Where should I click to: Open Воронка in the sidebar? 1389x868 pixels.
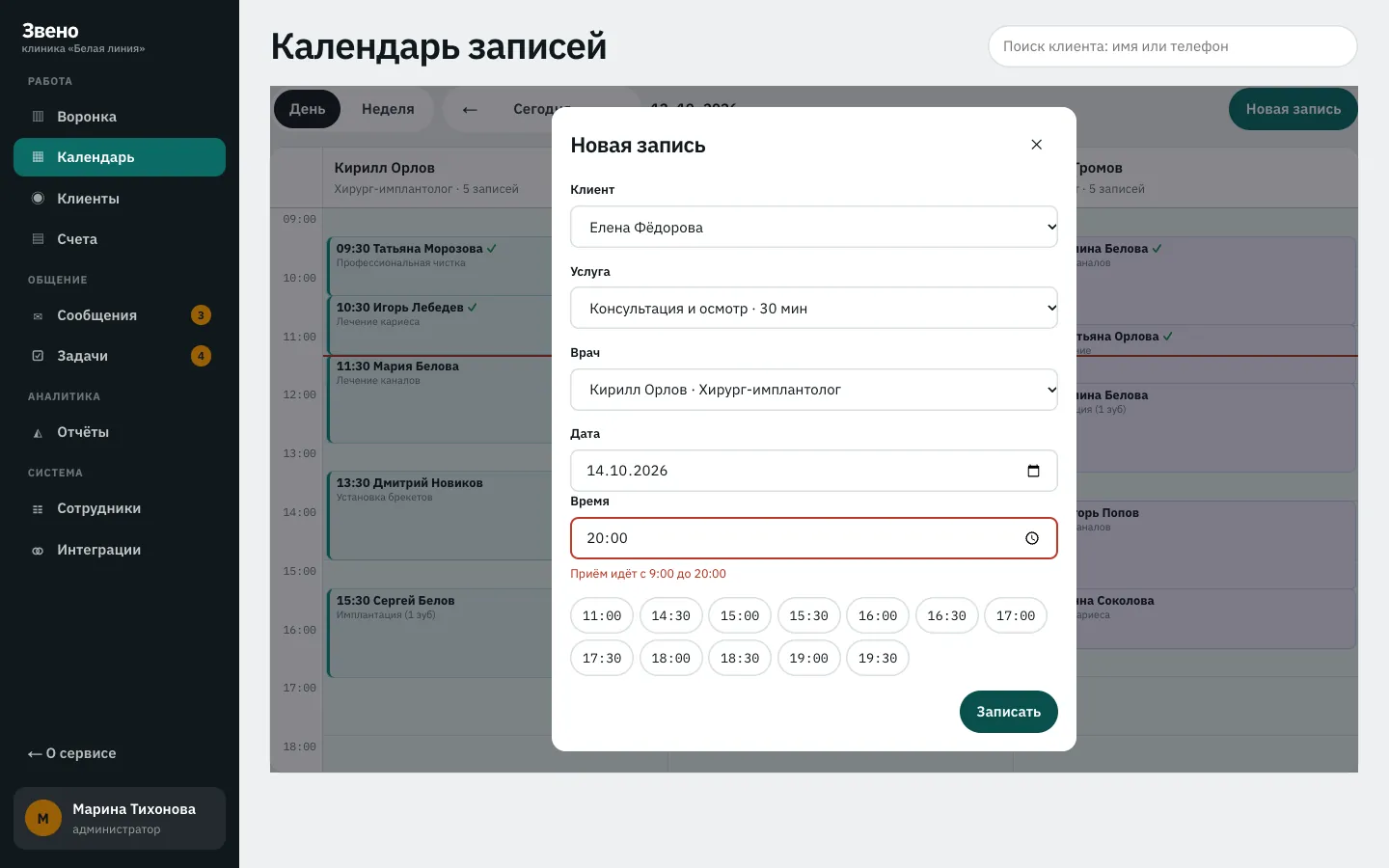pos(120,117)
